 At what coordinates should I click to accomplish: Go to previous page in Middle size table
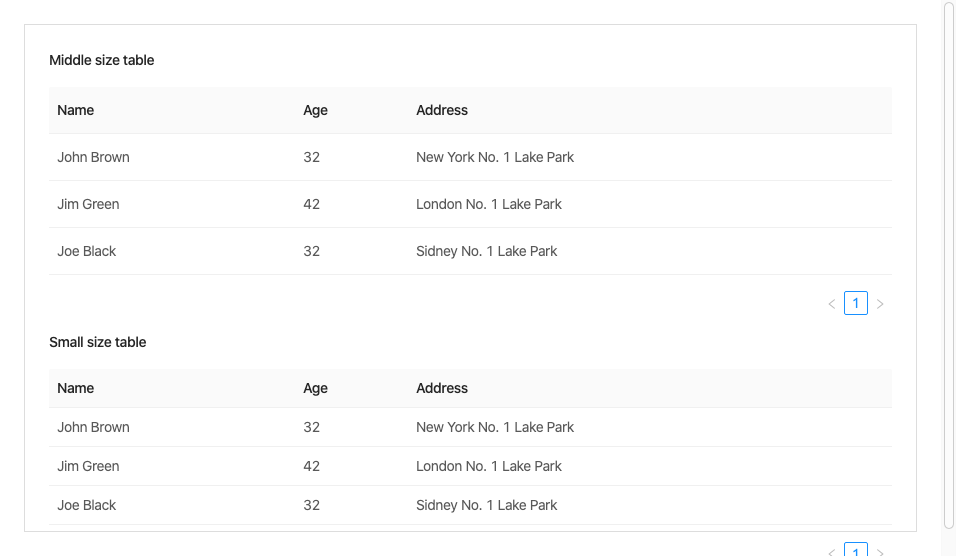click(832, 304)
